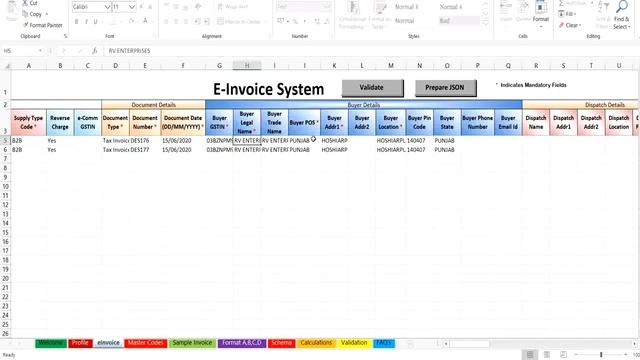Open Clipboard dialog launcher
Screen dimensions: 640x360
click(x=65, y=36)
